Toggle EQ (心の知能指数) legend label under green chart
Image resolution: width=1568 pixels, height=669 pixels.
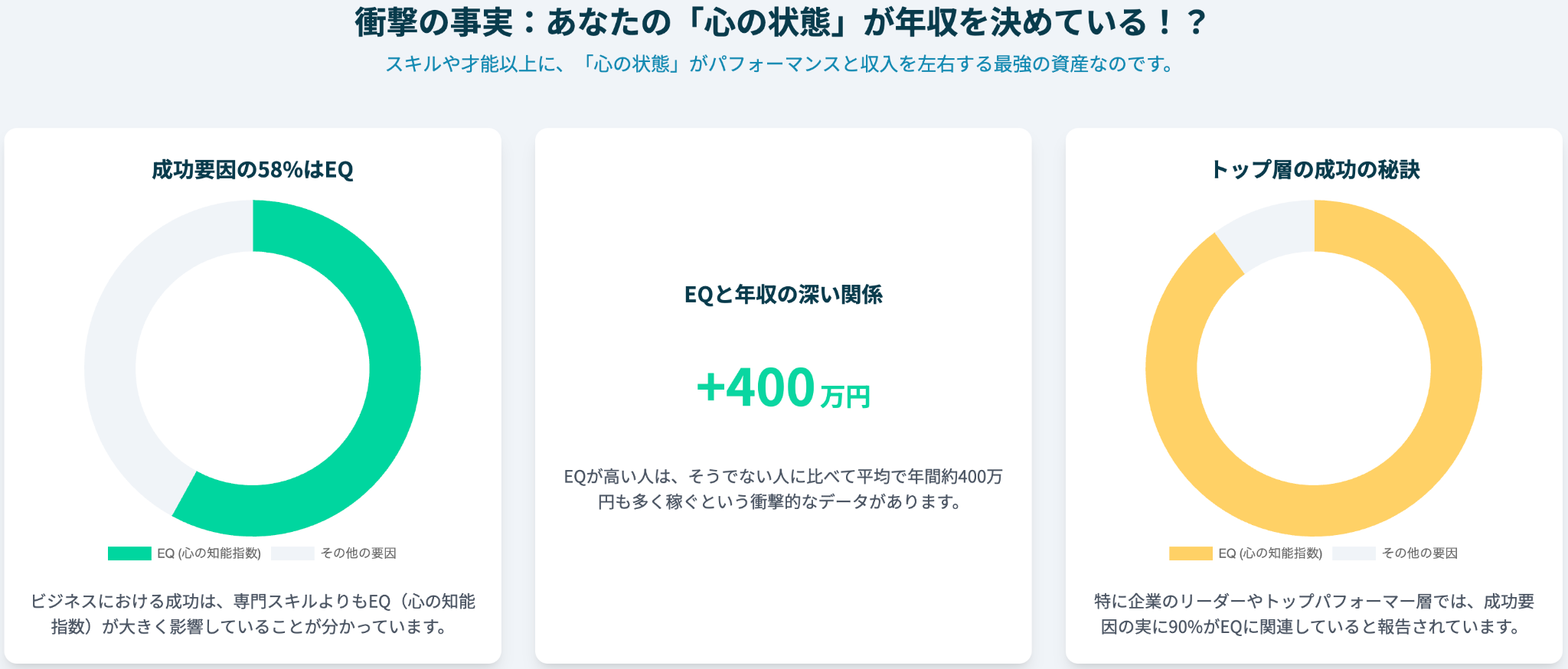tap(209, 553)
